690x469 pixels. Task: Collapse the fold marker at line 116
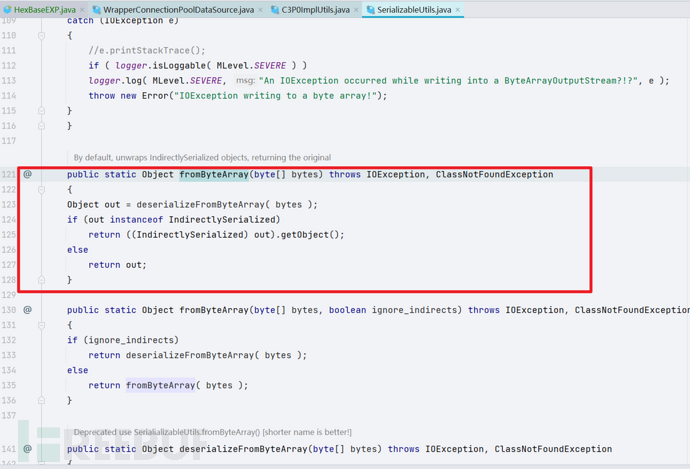point(41,126)
